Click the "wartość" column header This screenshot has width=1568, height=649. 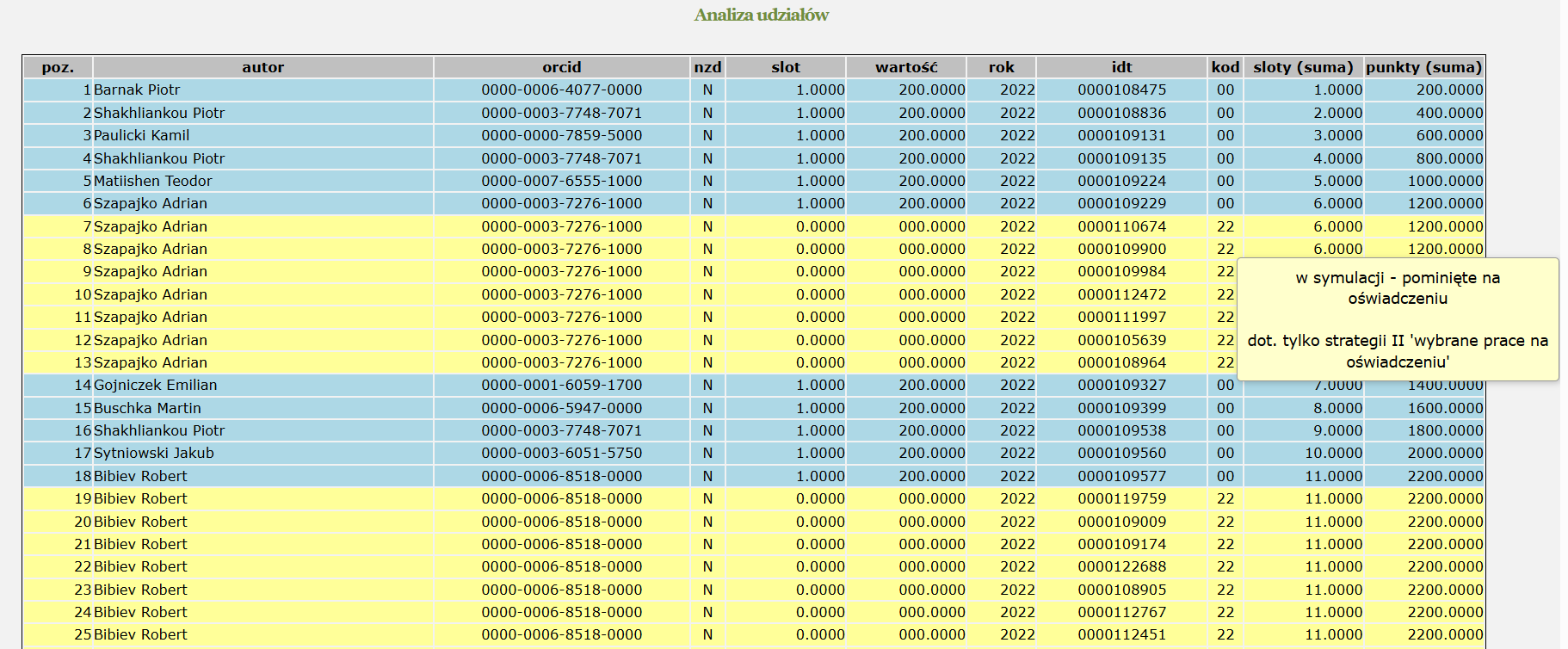coord(906,67)
